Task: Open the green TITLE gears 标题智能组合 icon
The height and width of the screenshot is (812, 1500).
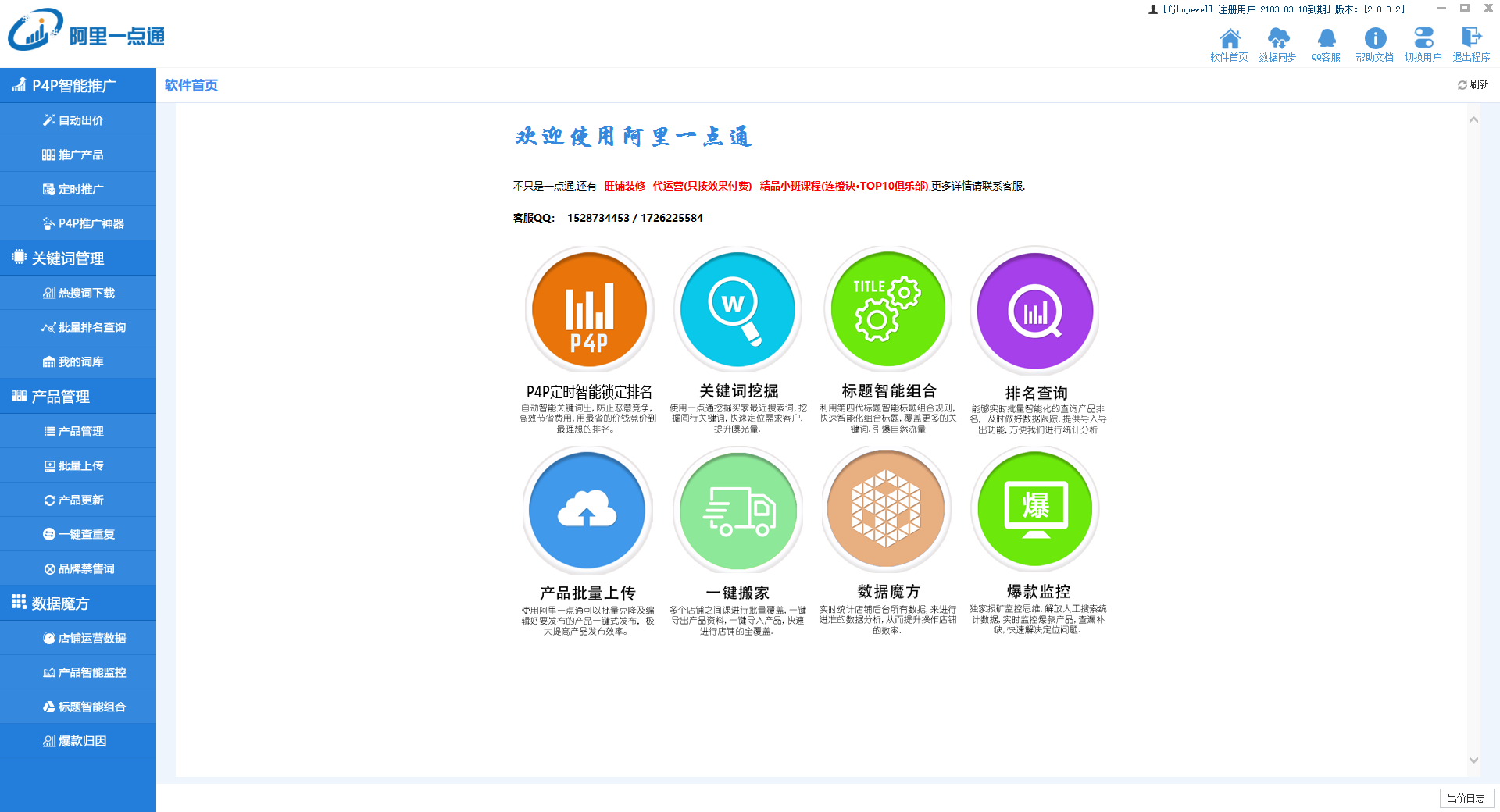Action: (x=887, y=309)
